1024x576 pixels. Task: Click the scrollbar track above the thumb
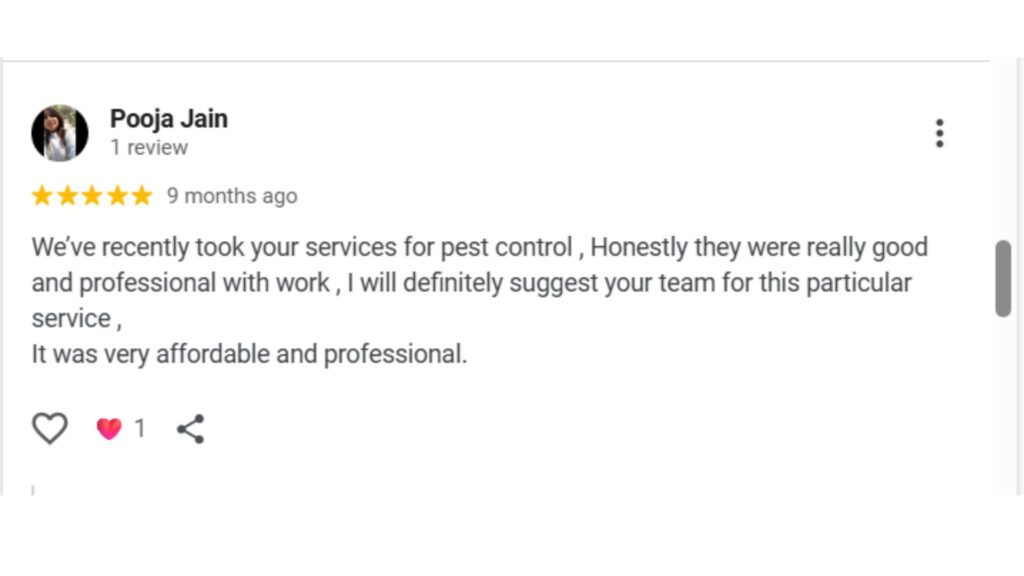1003,150
